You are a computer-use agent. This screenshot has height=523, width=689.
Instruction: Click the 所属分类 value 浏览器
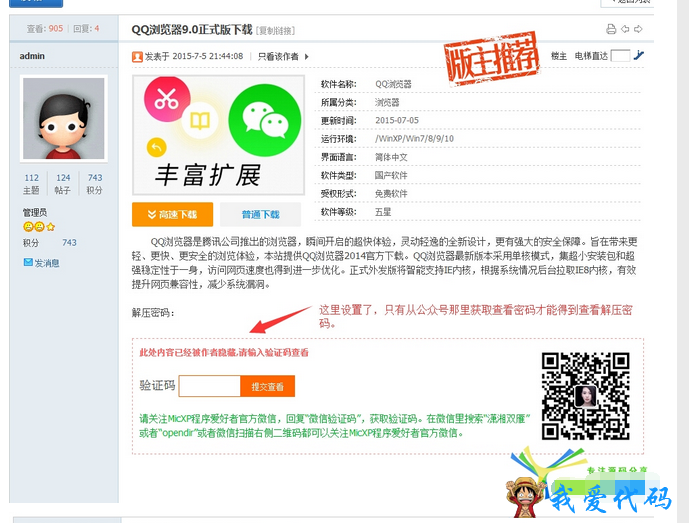387,102
